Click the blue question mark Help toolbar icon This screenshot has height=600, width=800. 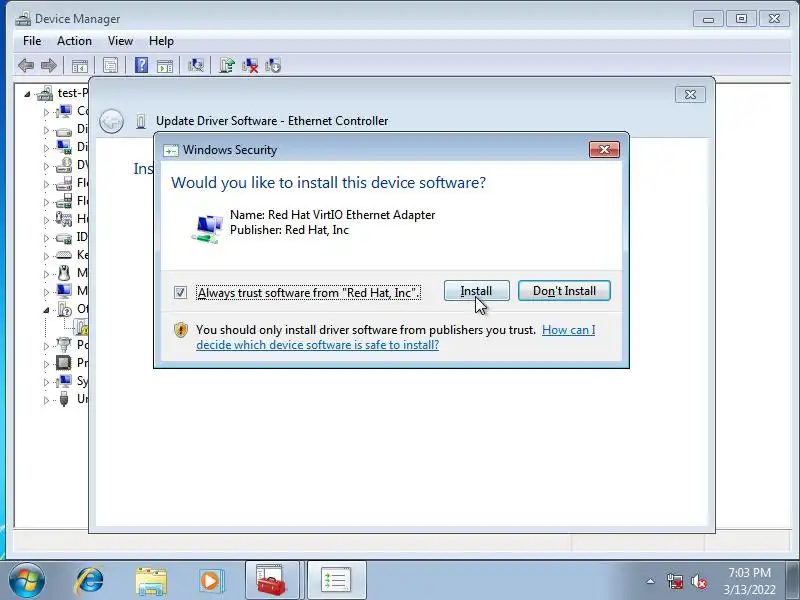(x=141, y=65)
